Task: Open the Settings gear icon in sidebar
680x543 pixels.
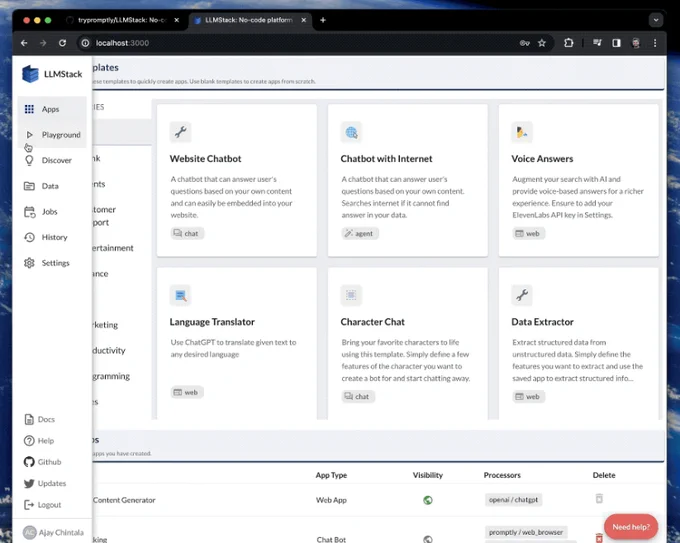Action: [29, 263]
